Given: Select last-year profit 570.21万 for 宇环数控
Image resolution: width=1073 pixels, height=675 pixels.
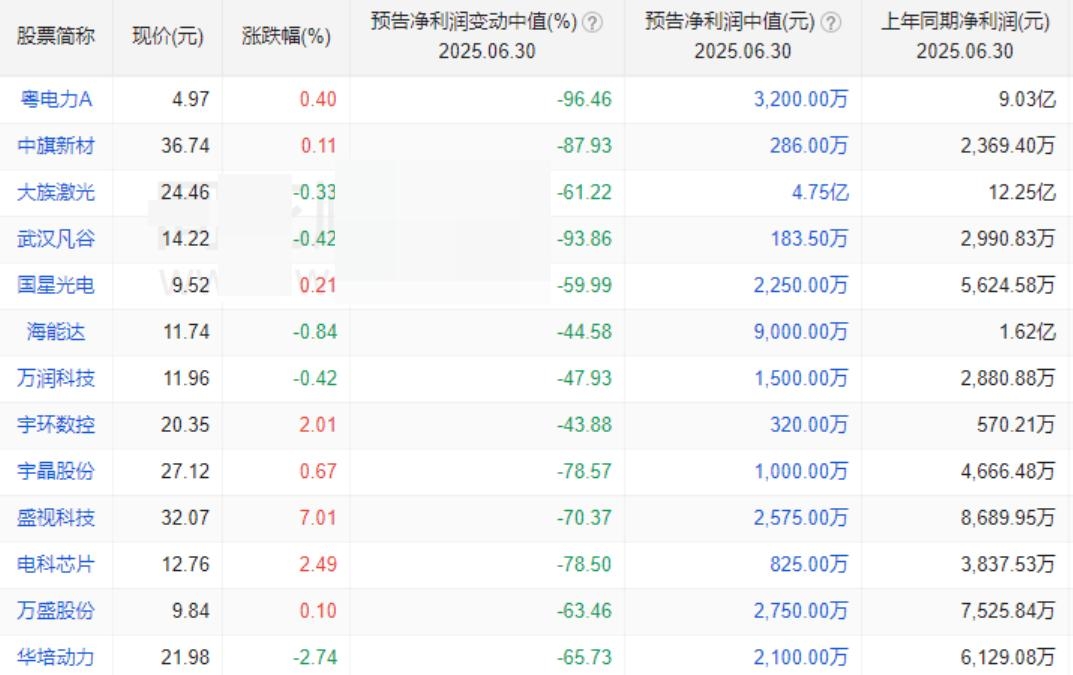Looking at the screenshot, I should 1016,425.
